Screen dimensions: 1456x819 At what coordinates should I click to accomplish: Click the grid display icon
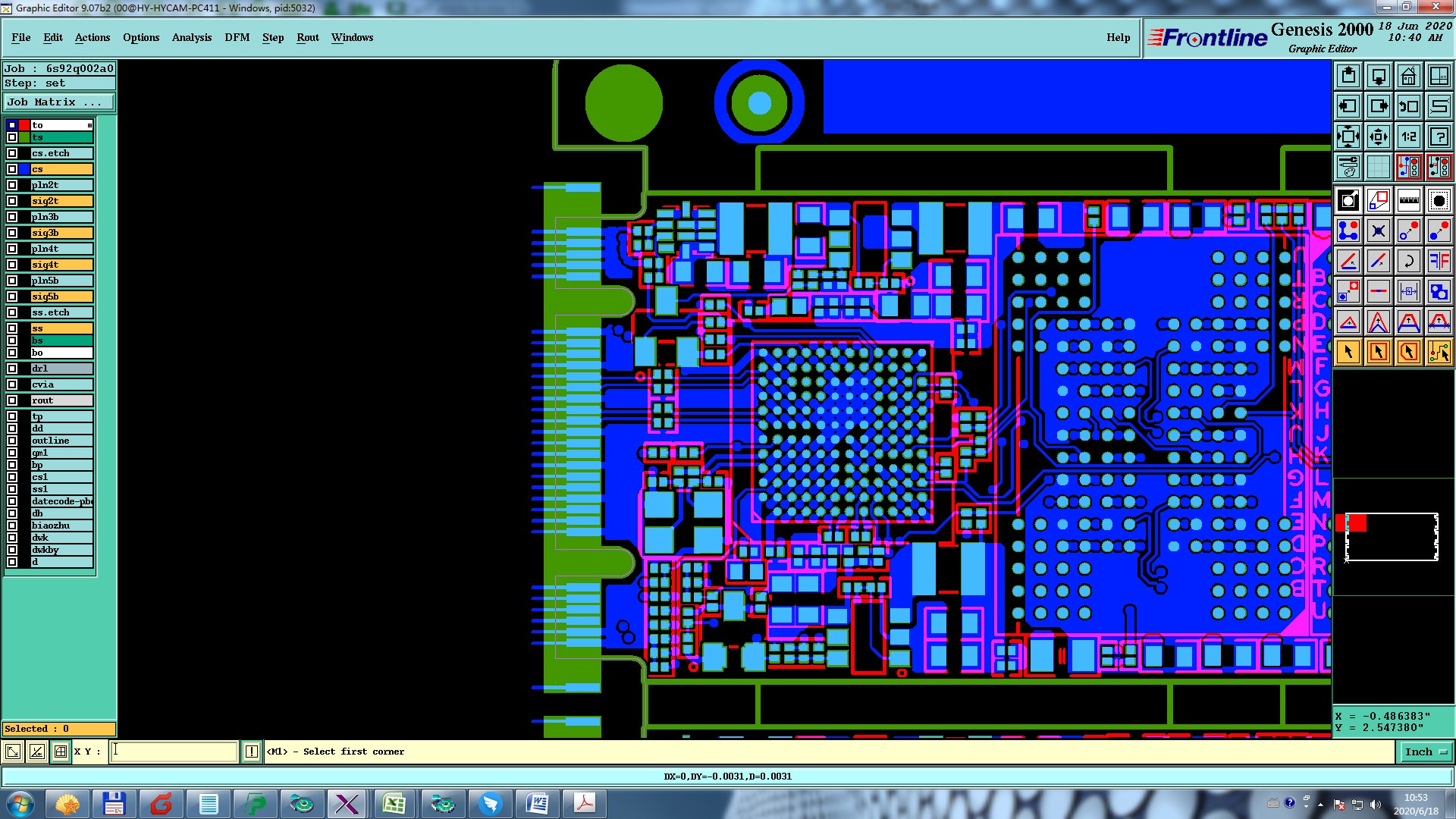(x=1378, y=167)
